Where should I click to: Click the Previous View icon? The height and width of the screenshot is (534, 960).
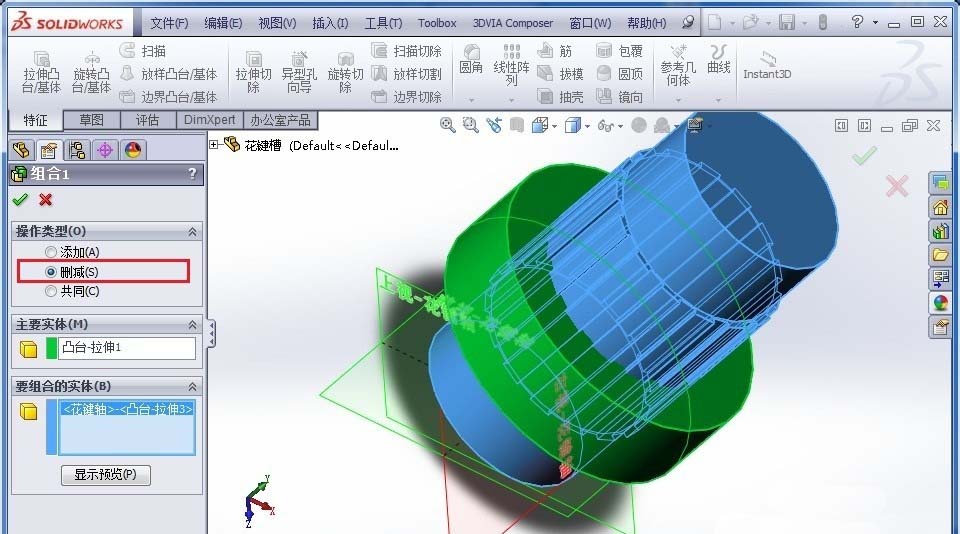point(493,126)
